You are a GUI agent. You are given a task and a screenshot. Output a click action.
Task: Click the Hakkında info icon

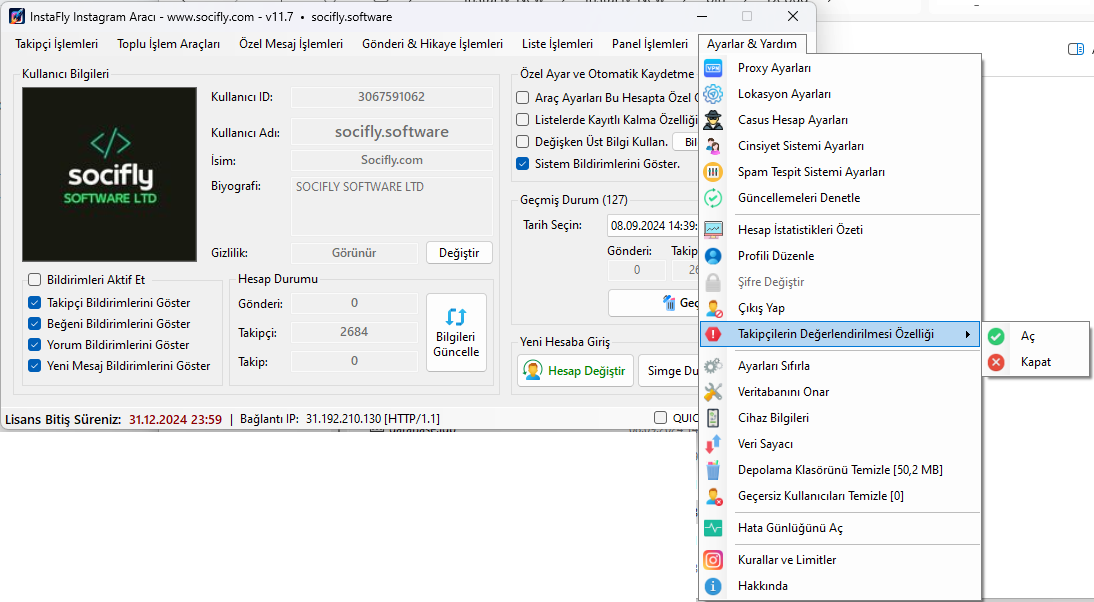click(713, 586)
